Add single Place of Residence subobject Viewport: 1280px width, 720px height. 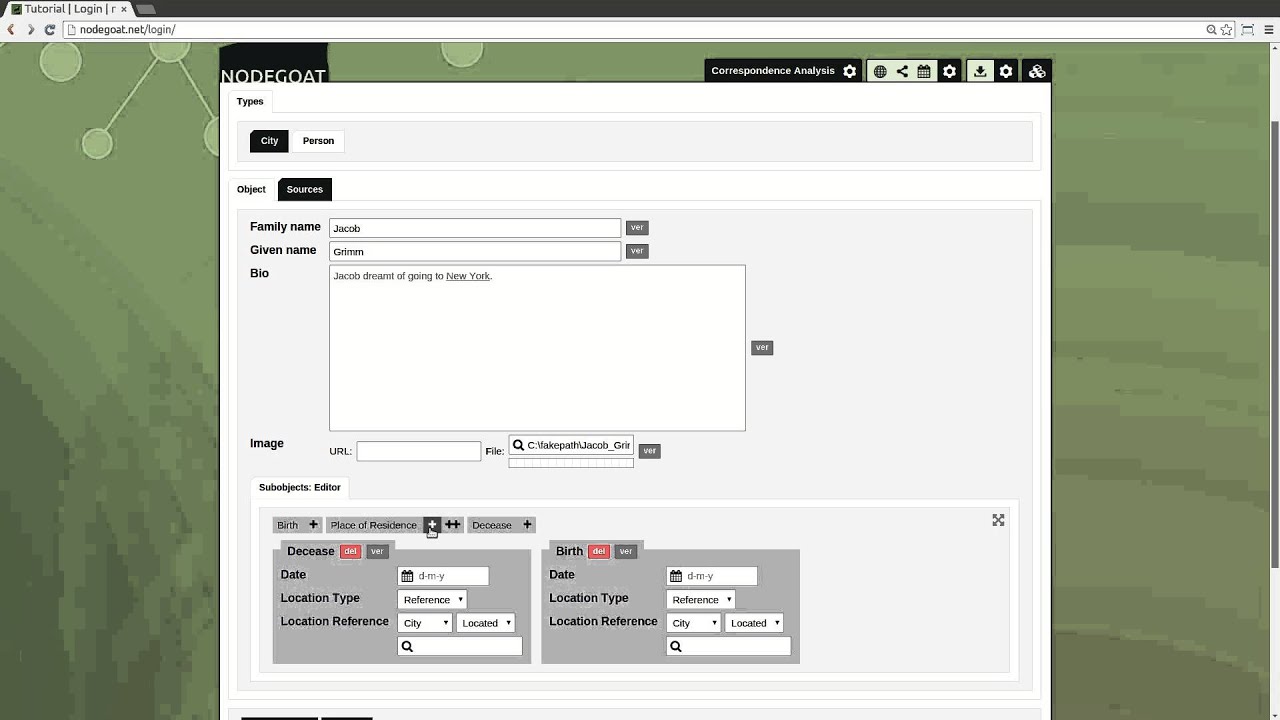pos(432,525)
